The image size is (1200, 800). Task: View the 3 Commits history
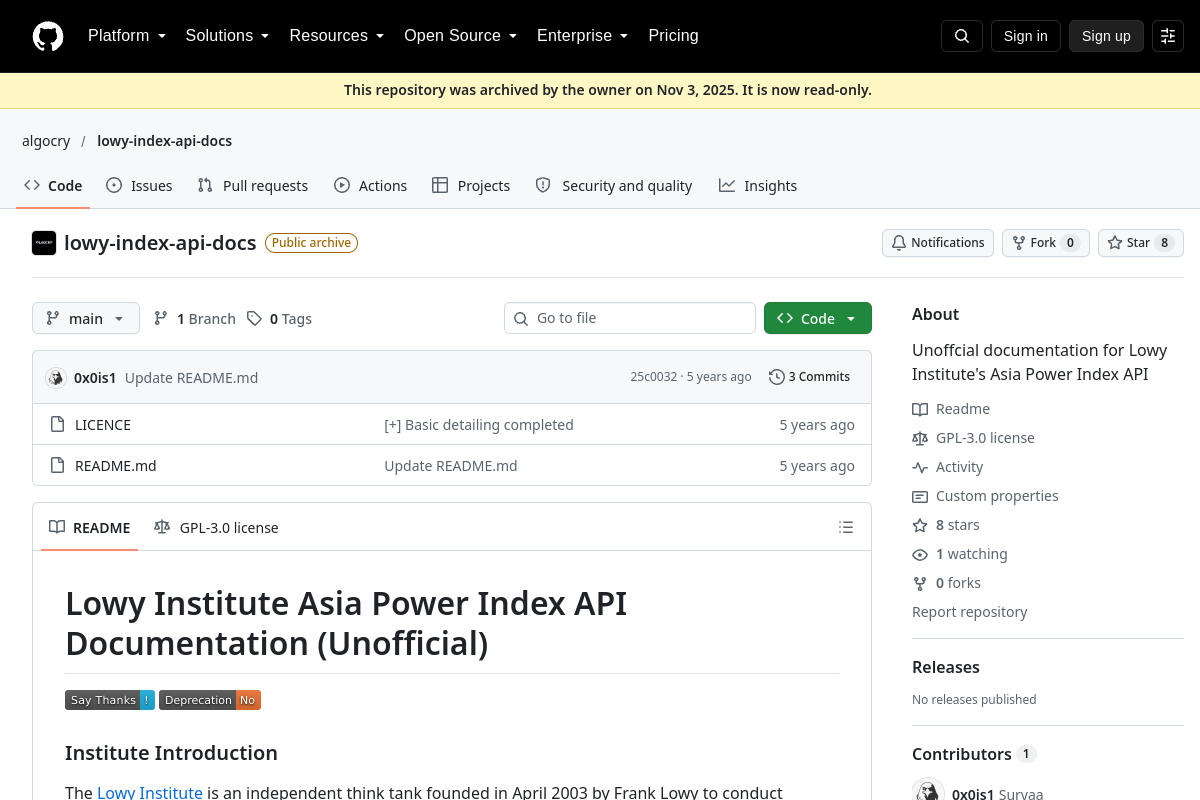[x=810, y=377]
